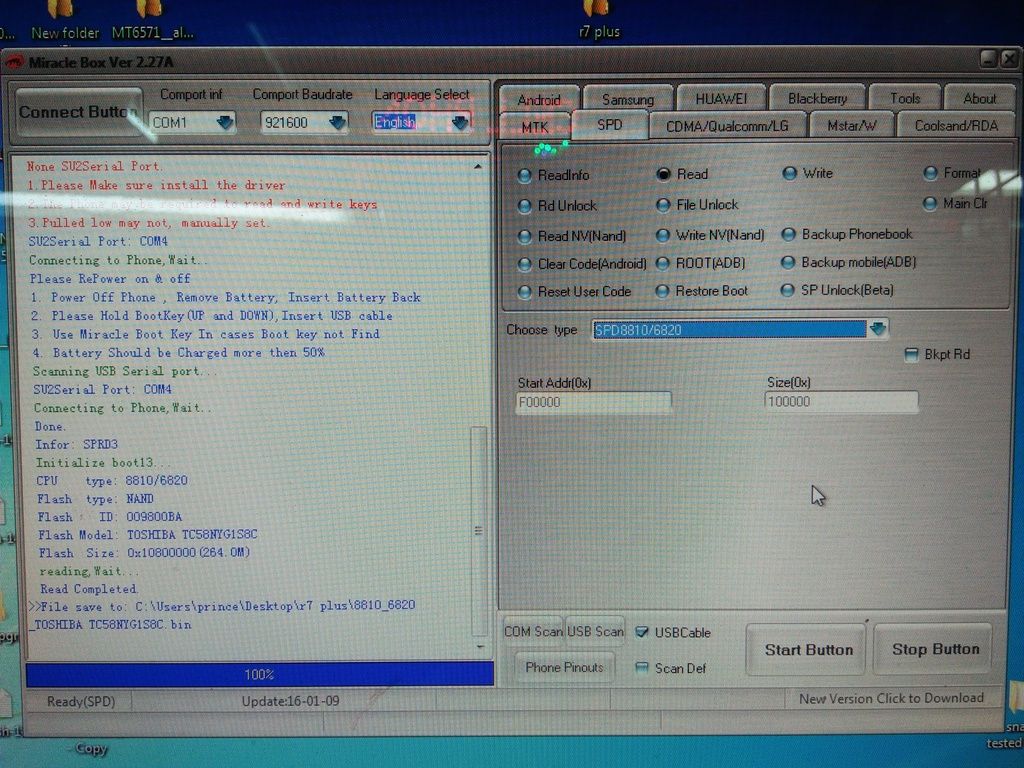The image size is (1024, 768).
Task: Click the USB Scan button
Action: pos(595,632)
